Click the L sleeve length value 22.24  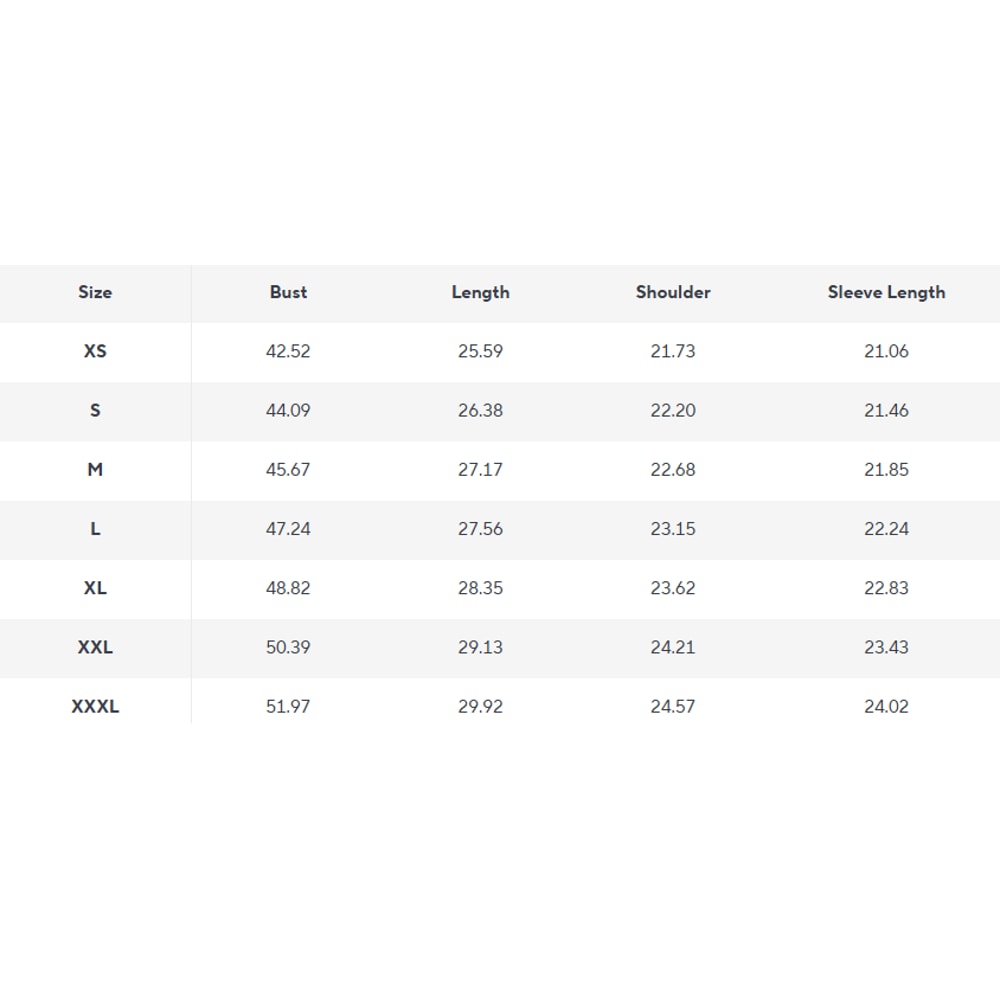click(886, 529)
